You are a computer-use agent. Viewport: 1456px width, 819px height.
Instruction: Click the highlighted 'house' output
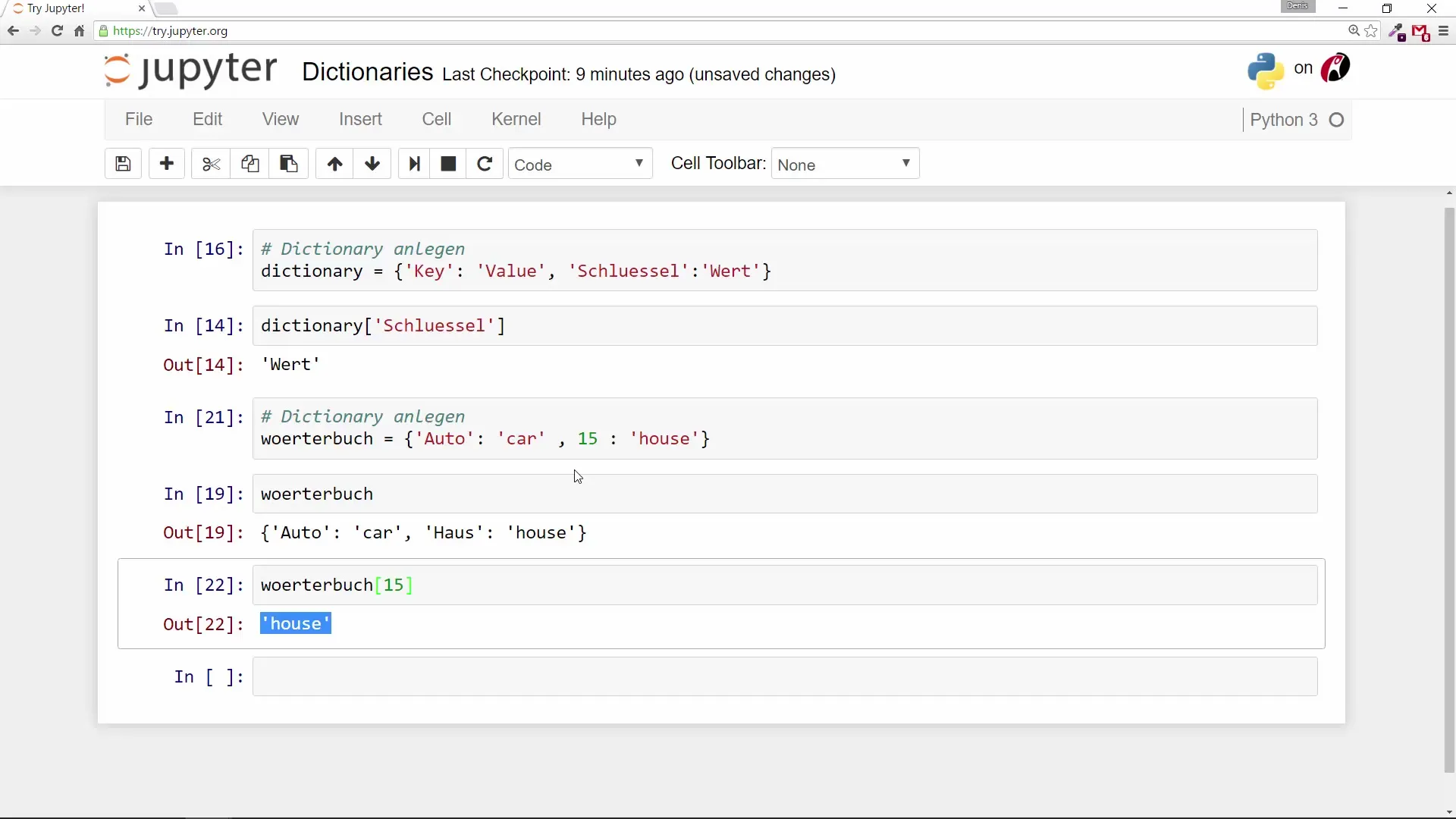[296, 623]
